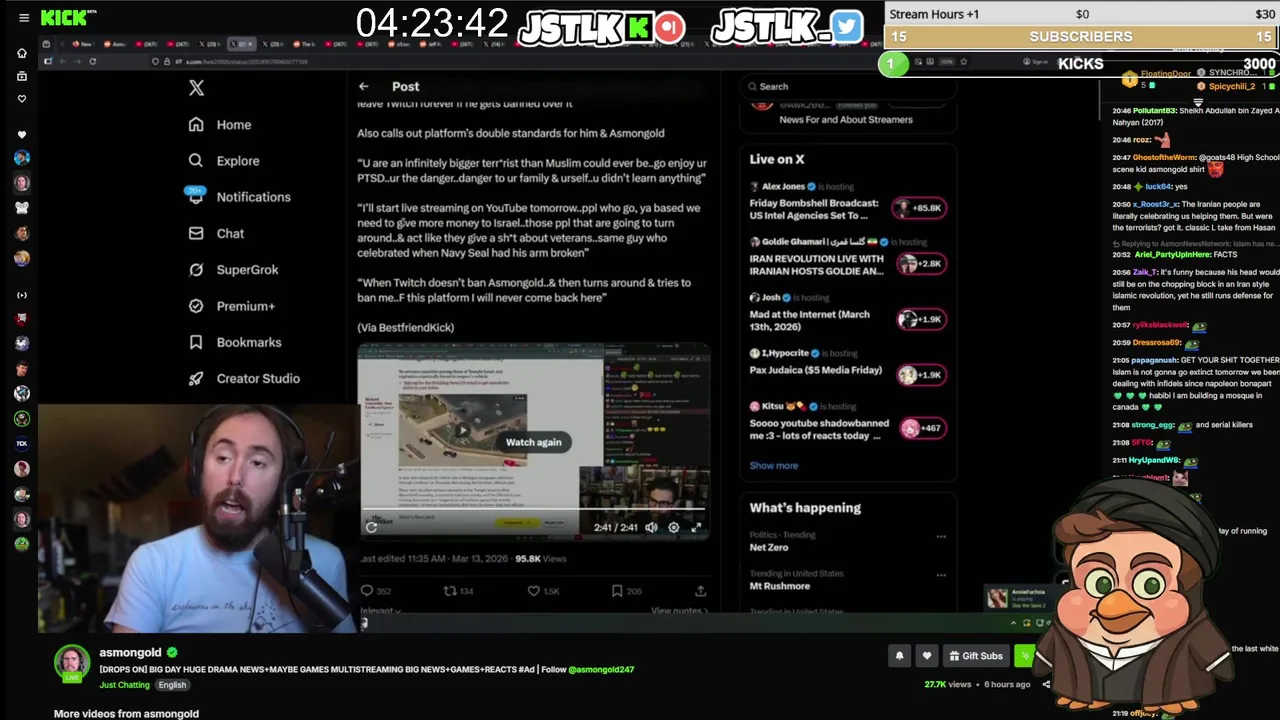The image size is (1280, 720).
Task: Enter fullscreen on embedded video
Action: (697, 527)
